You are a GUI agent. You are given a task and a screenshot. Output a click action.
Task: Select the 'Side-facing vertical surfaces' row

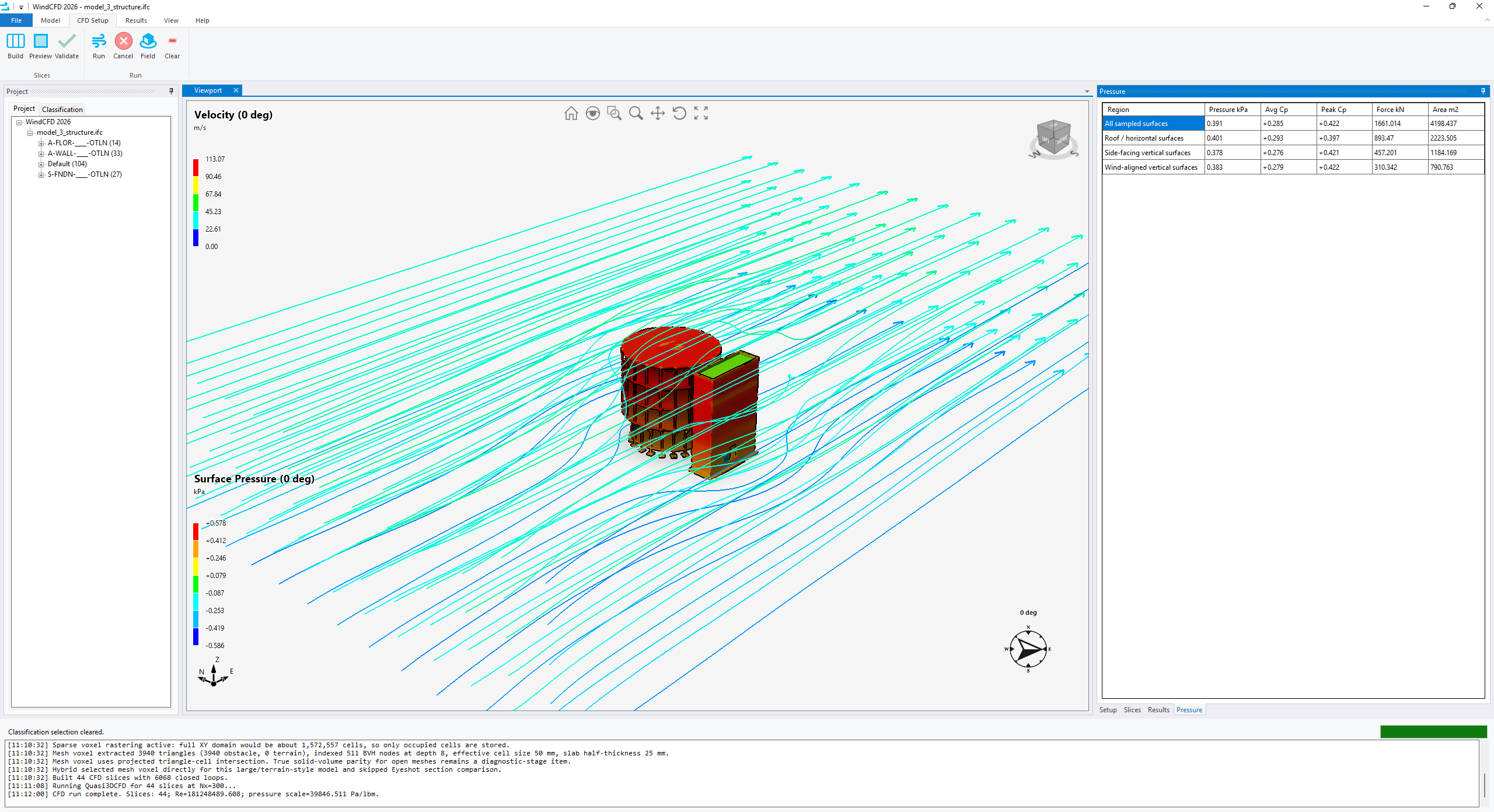point(1293,153)
